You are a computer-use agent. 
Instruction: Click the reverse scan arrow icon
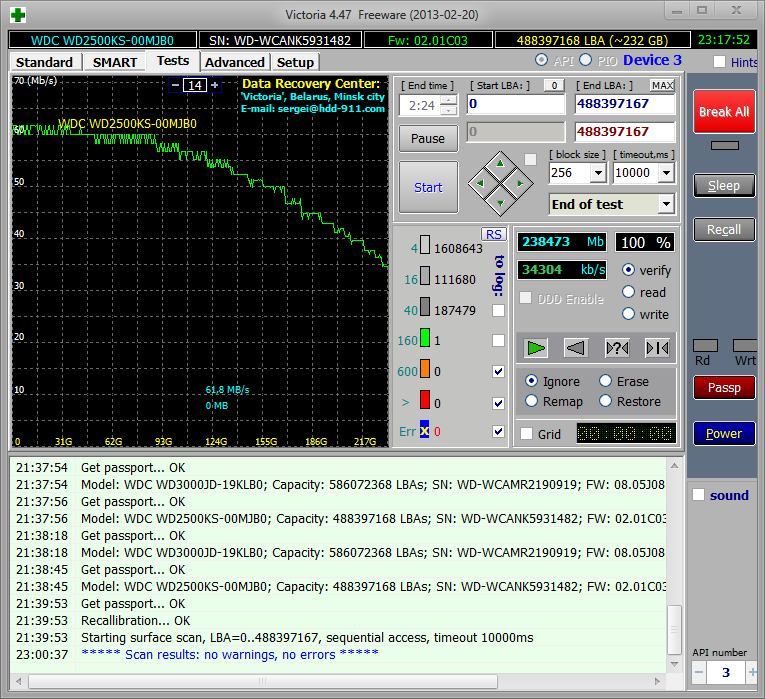(576, 348)
